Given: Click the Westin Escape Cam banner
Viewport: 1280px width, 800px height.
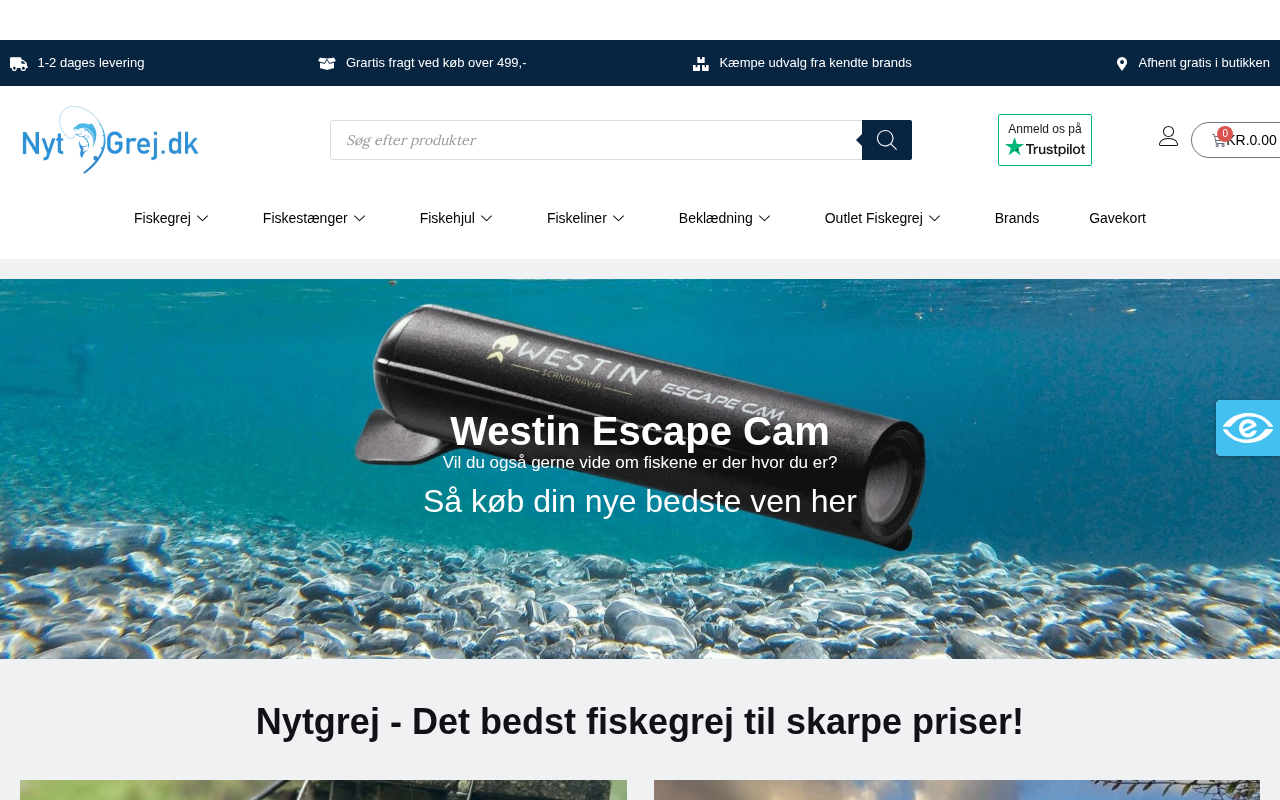Looking at the screenshot, I should 640,469.
